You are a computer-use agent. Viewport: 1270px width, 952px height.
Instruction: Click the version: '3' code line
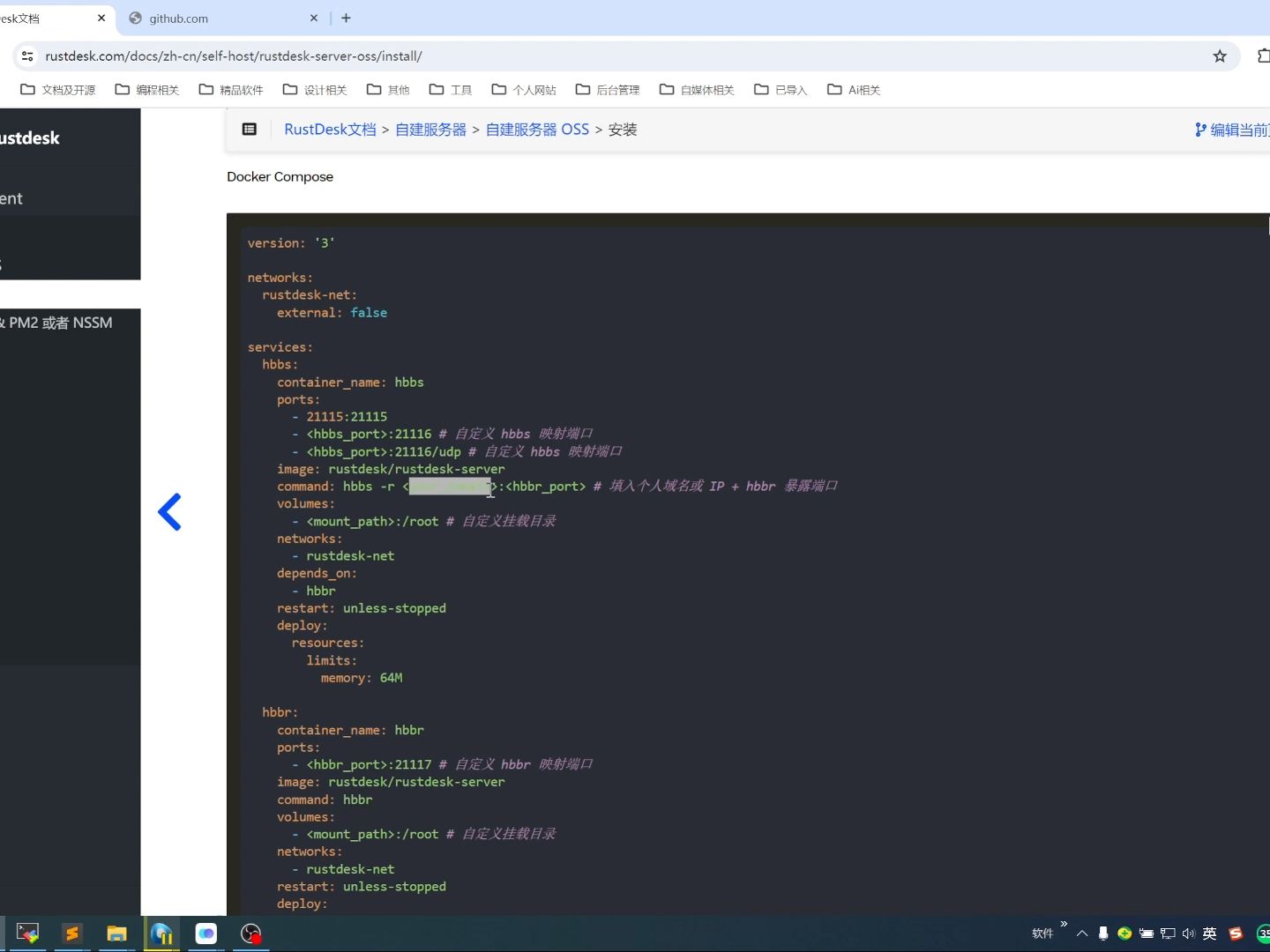tap(291, 242)
